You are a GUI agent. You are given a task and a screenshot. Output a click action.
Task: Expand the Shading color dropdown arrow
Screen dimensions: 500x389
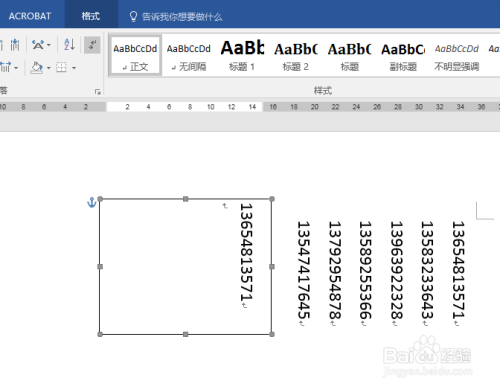click(x=49, y=68)
